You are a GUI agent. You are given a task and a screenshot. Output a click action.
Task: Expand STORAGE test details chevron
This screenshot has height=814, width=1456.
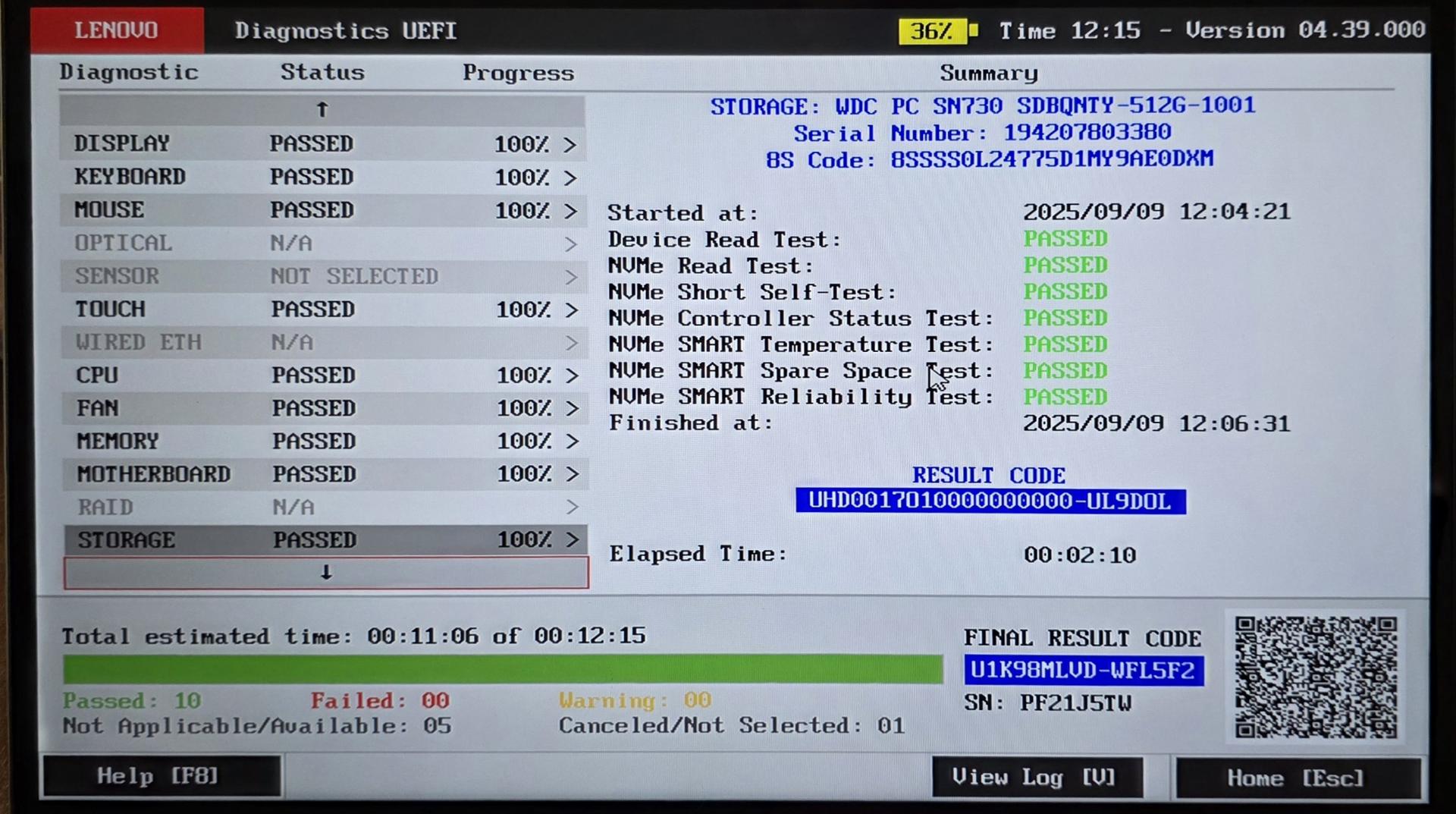pyautogui.click(x=573, y=539)
